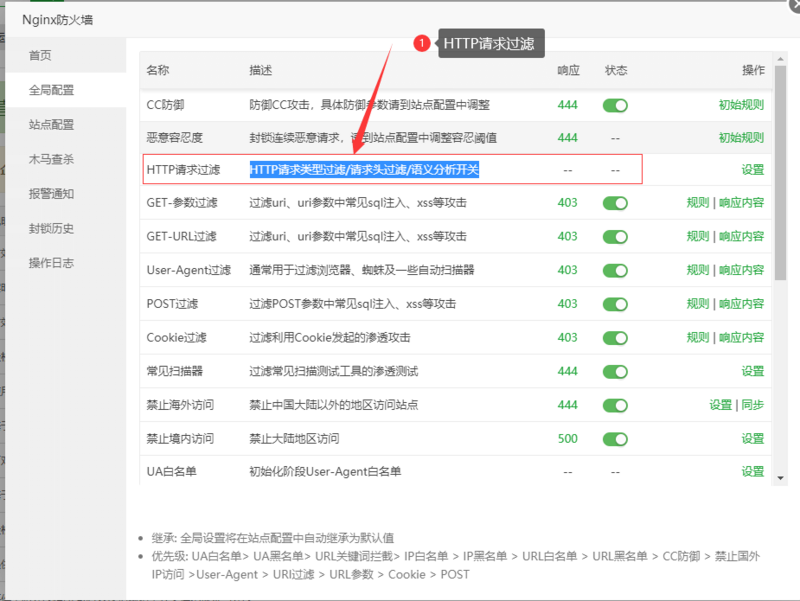800x601 pixels.
Task: Click the 444 response code of CC防御
Action: (x=567, y=105)
